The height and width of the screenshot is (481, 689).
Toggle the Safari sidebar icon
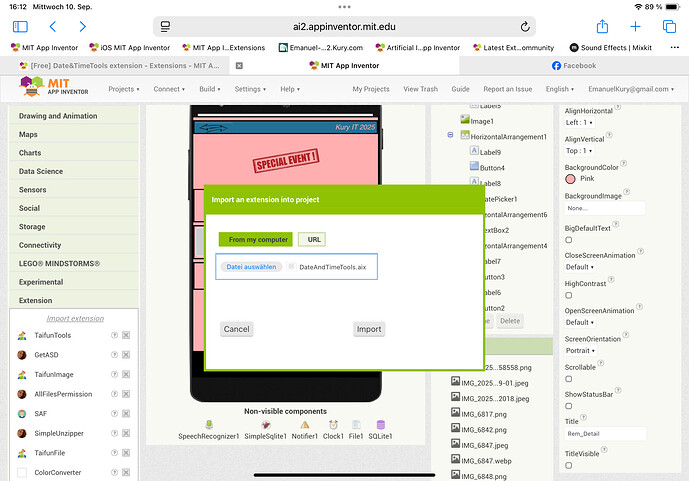tap(20, 27)
